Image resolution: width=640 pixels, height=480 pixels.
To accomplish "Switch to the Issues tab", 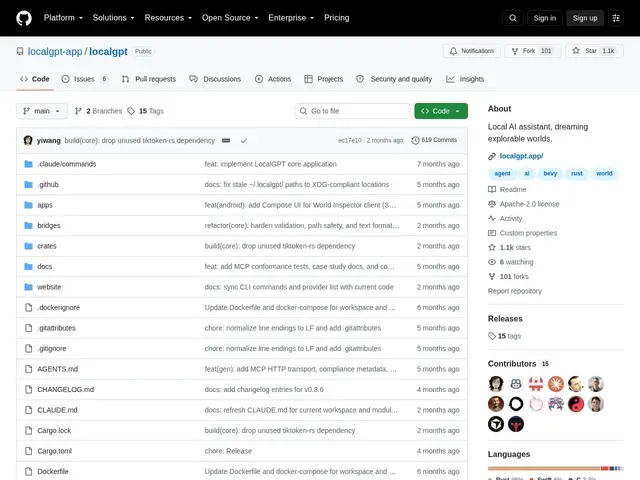I will 84,79.
